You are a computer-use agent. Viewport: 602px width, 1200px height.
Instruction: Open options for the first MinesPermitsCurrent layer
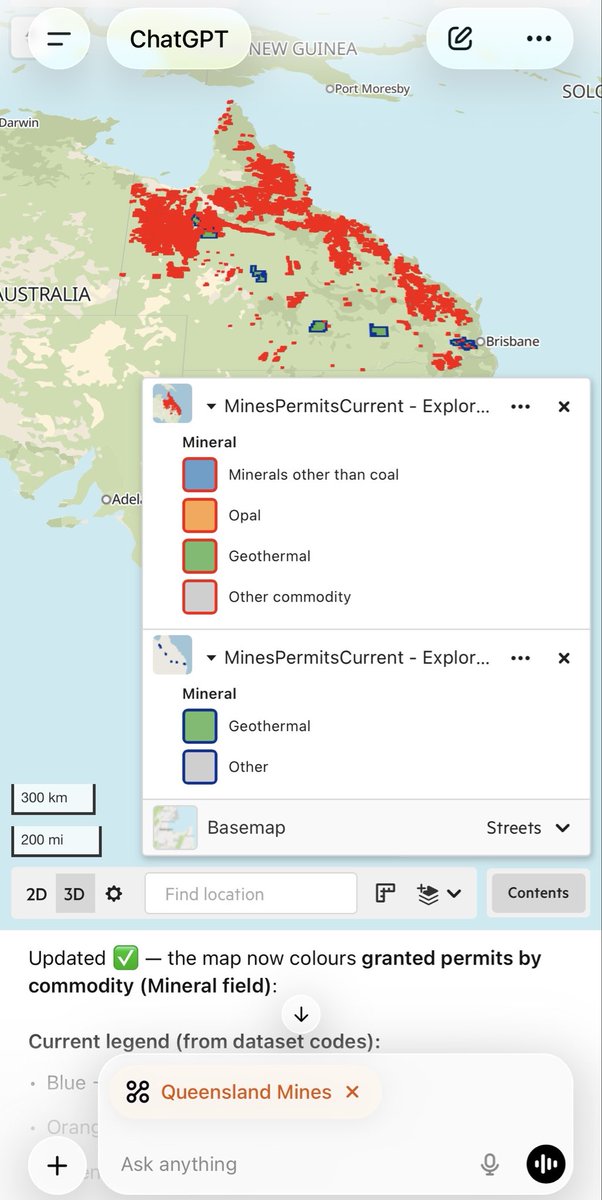[x=519, y=407]
